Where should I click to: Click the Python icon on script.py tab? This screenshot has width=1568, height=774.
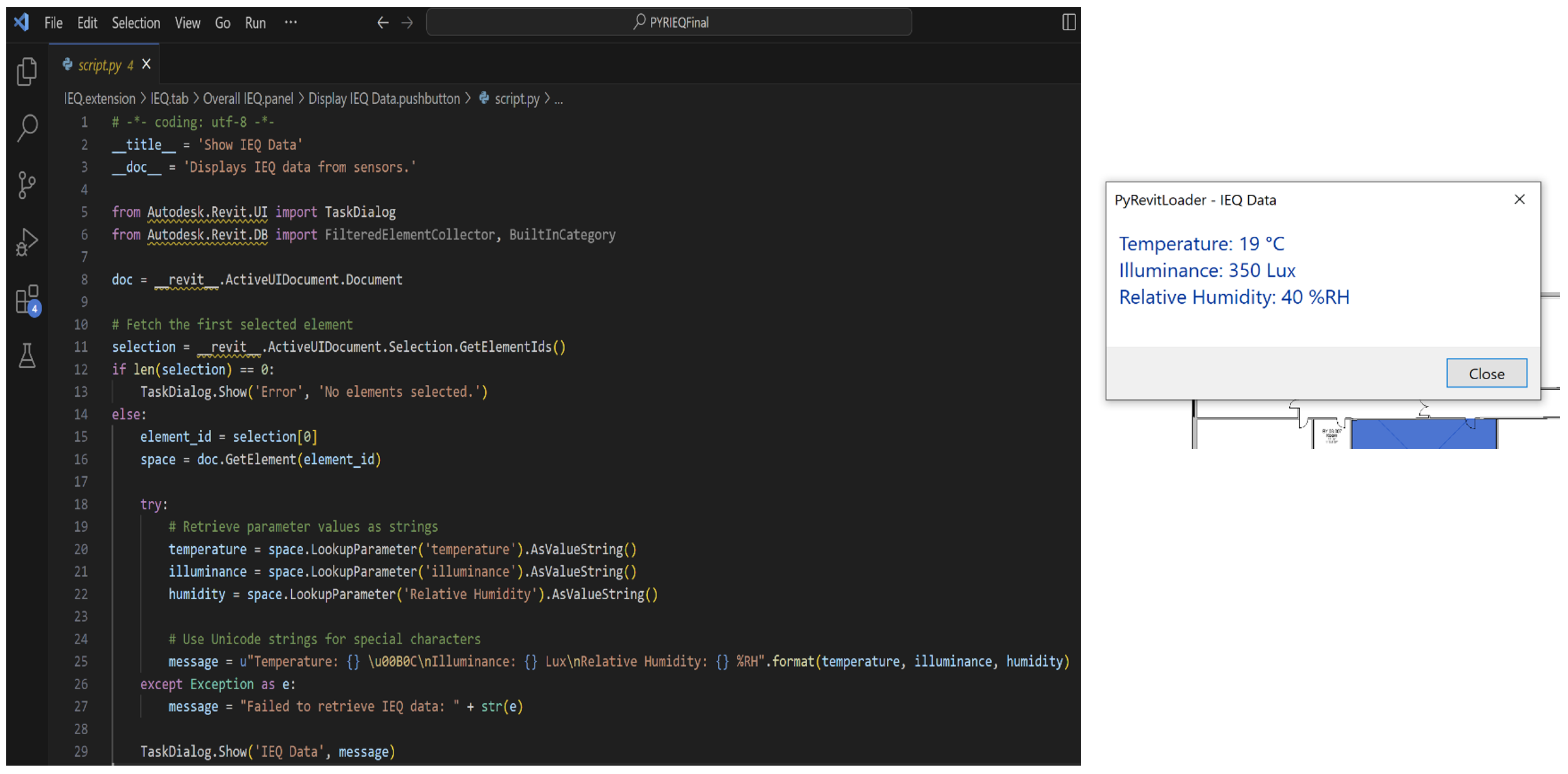tap(68, 64)
